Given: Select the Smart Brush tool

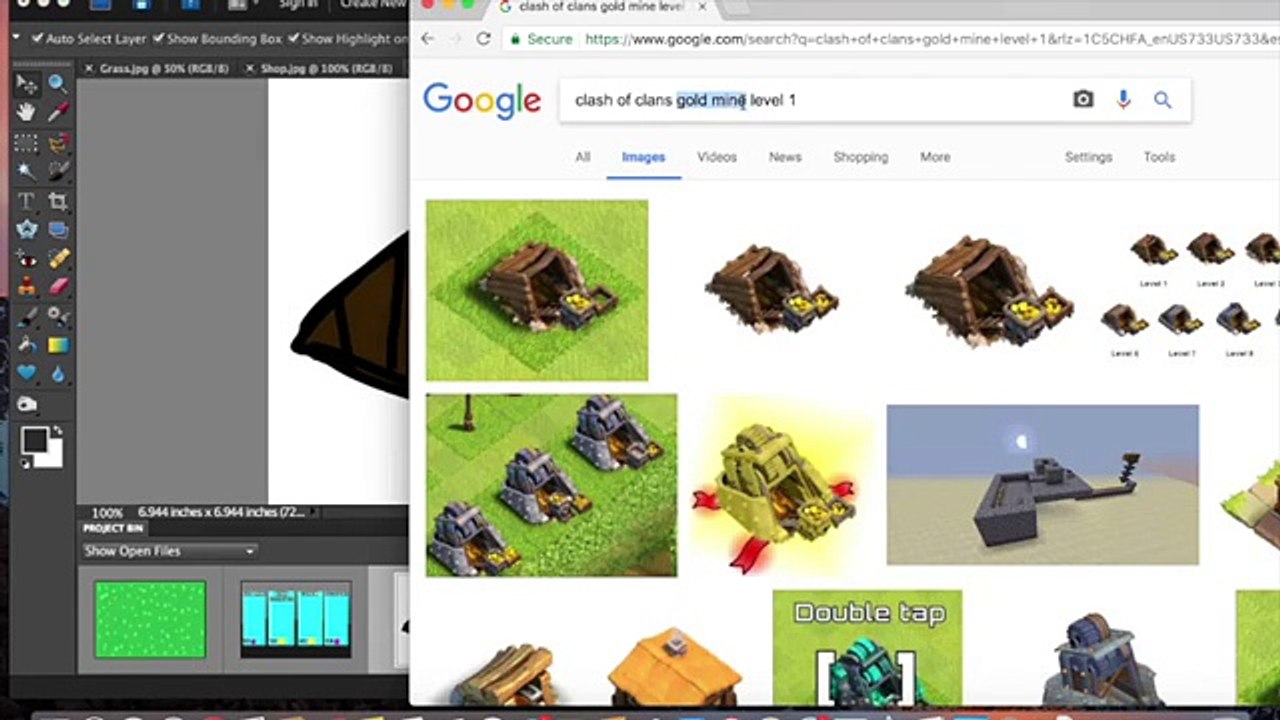Looking at the screenshot, I should tap(58, 317).
